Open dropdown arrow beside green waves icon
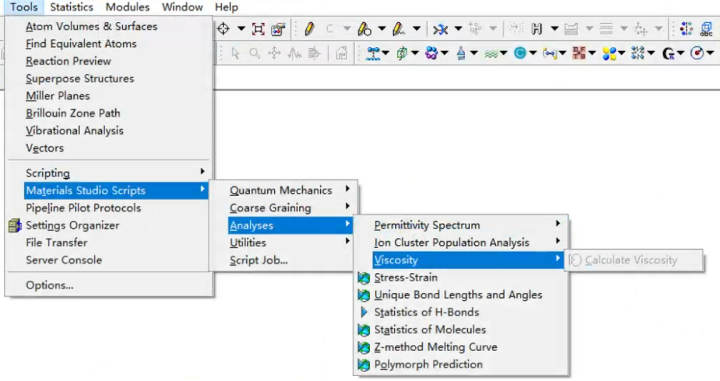The image size is (720, 381). pyautogui.click(x=503, y=54)
